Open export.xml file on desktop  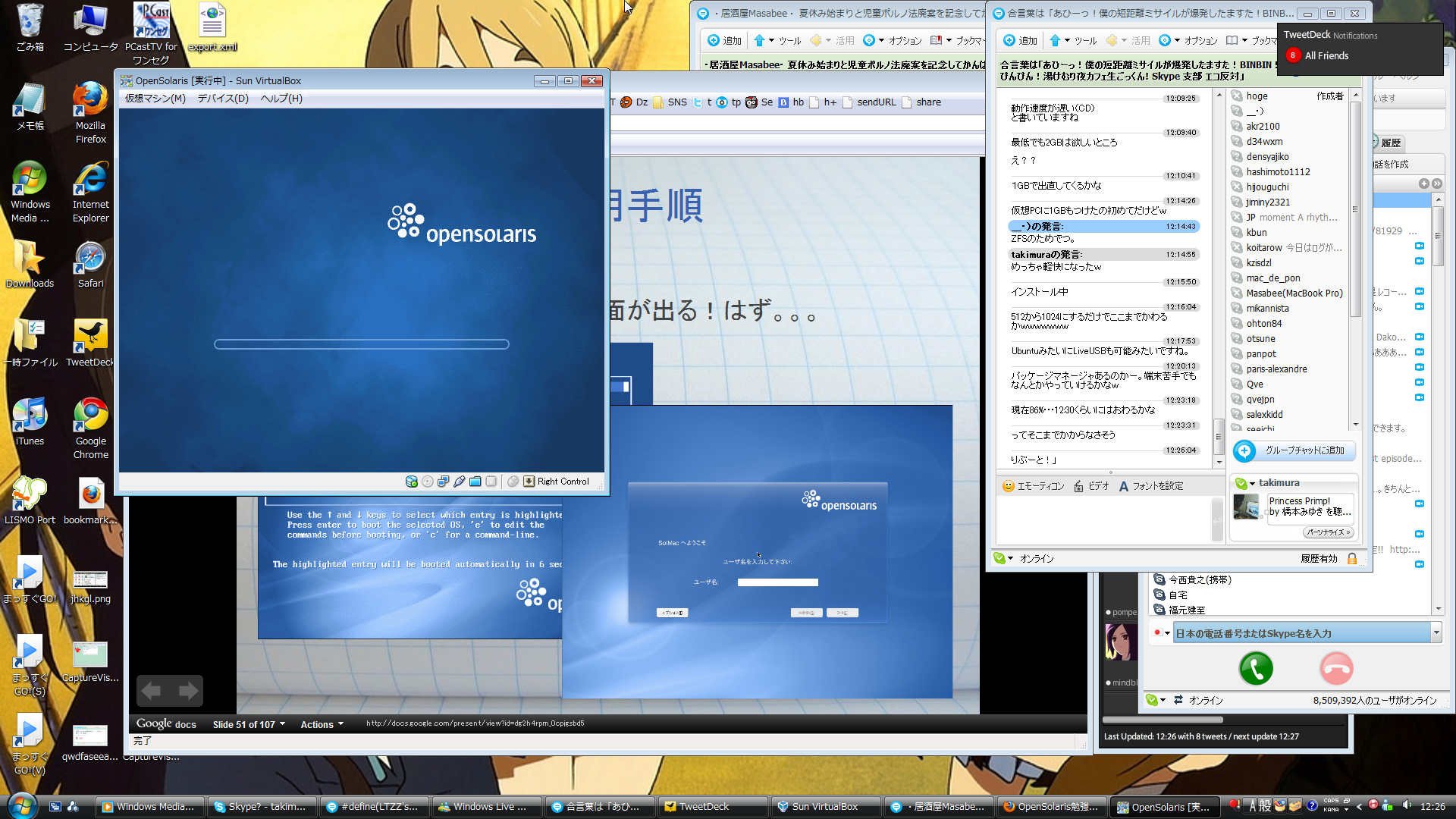click(x=212, y=27)
